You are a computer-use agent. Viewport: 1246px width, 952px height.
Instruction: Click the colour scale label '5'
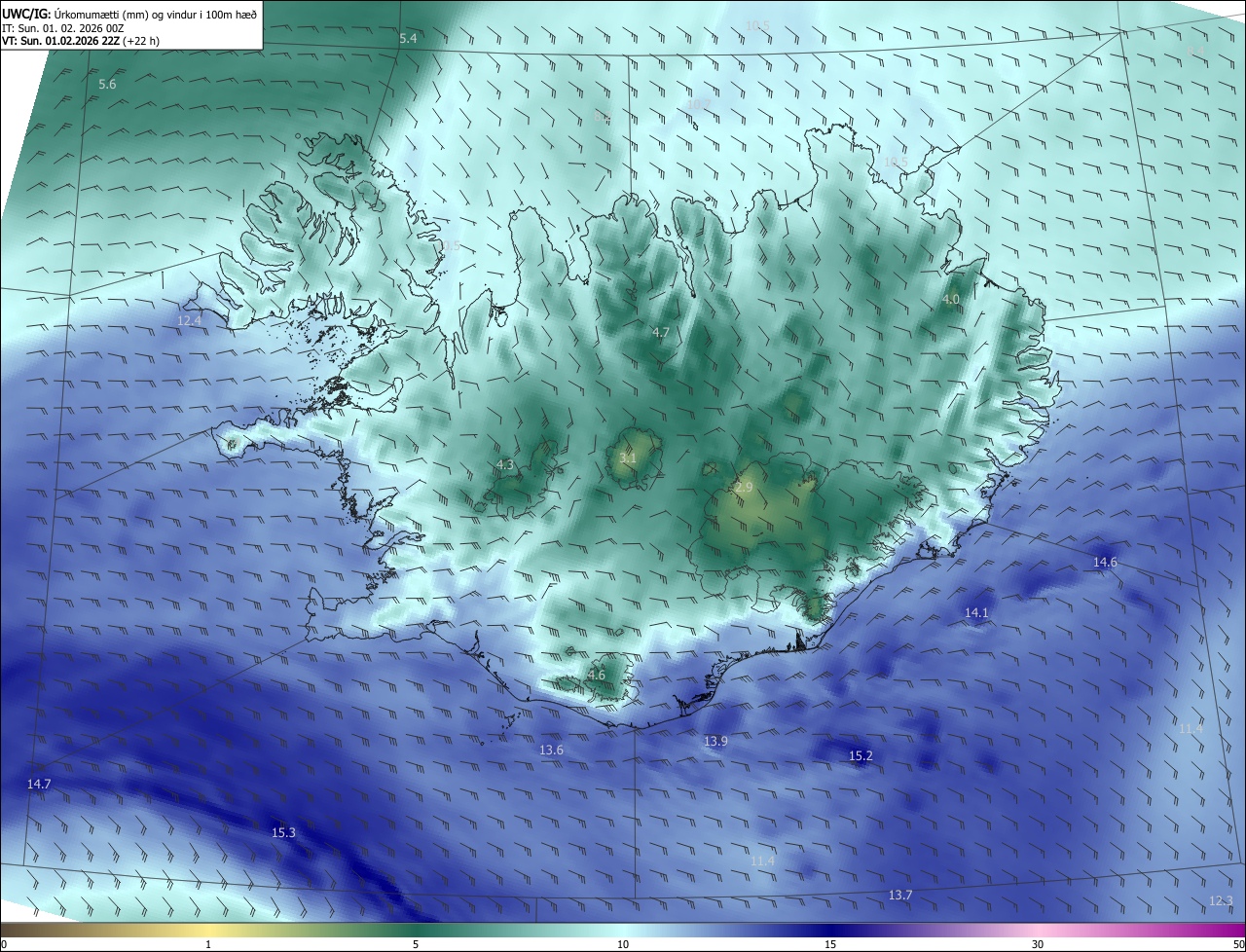click(x=416, y=944)
